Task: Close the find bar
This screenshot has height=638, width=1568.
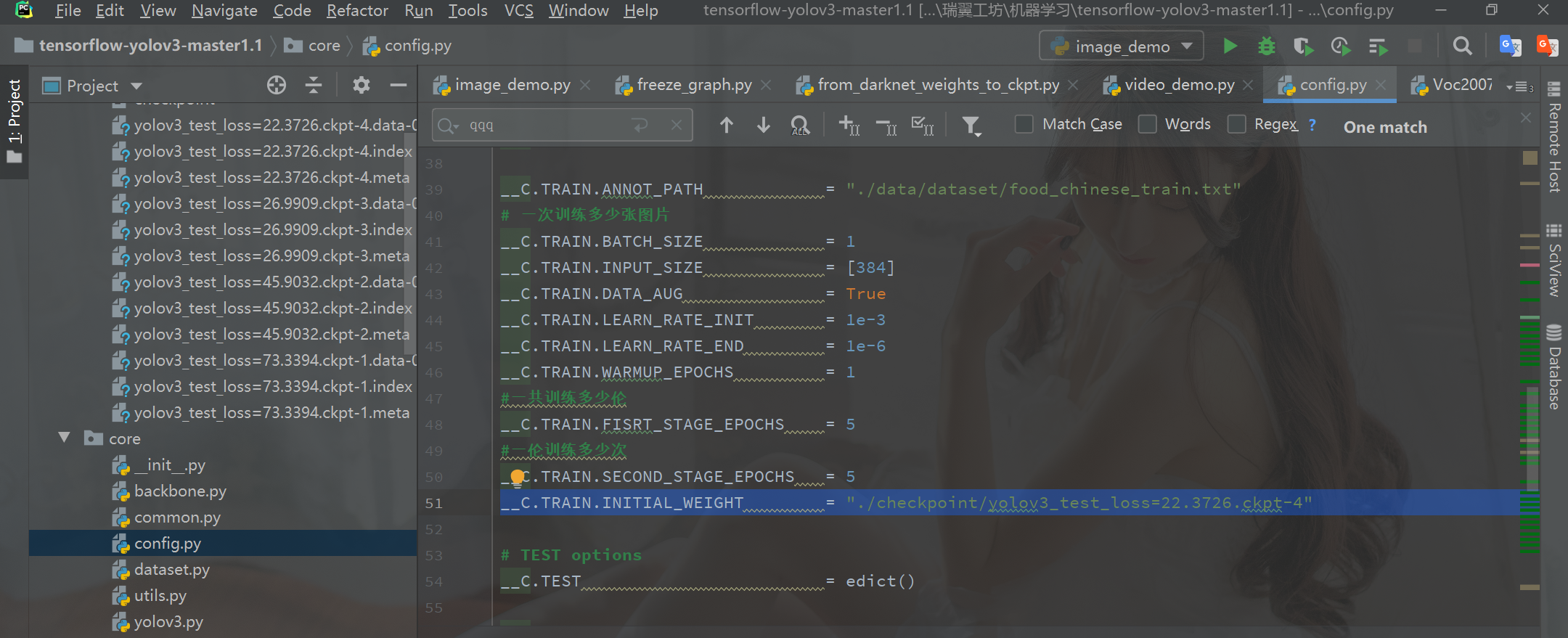Action: pyautogui.click(x=1526, y=118)
